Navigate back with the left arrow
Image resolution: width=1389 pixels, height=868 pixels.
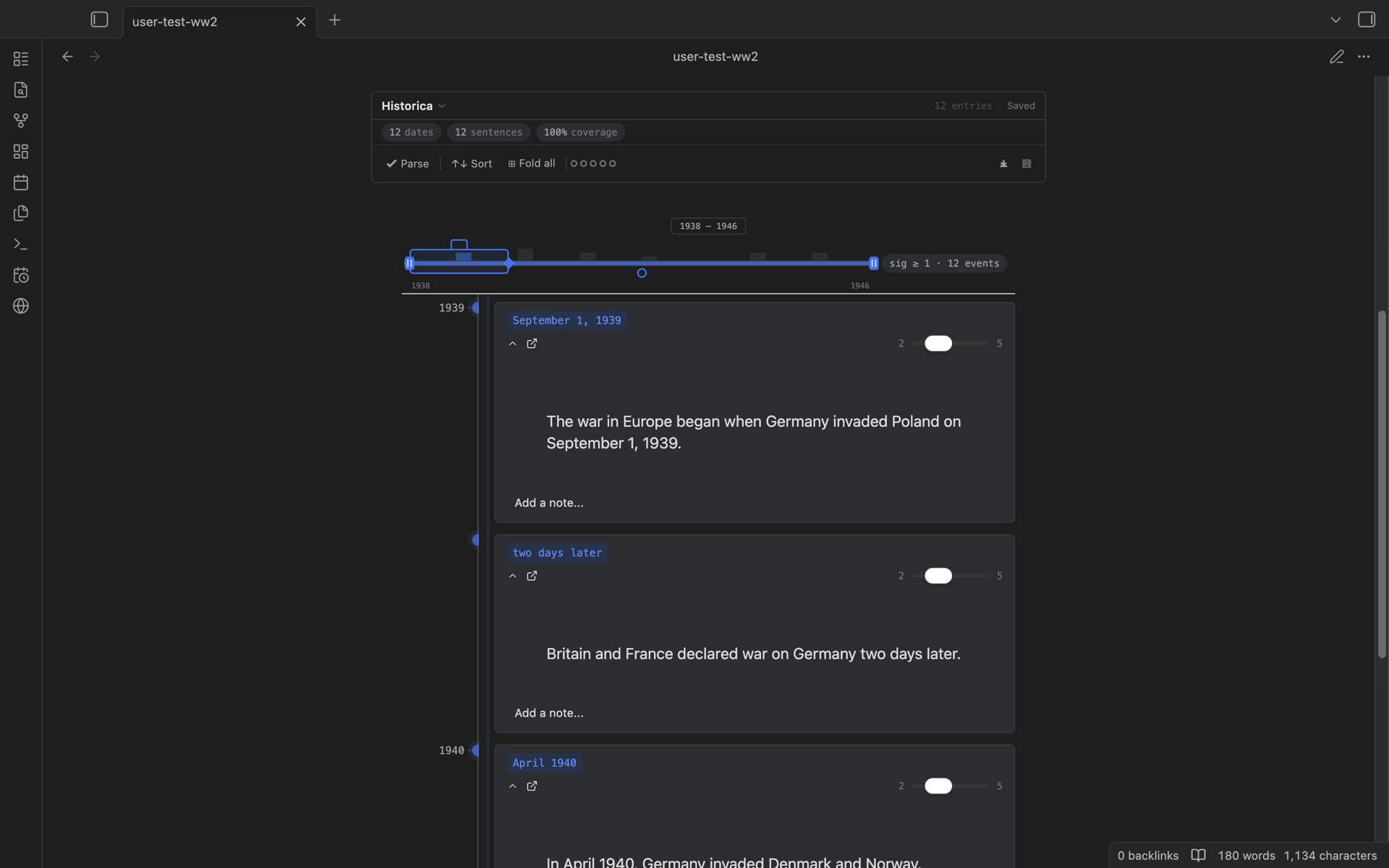point(67,56)
